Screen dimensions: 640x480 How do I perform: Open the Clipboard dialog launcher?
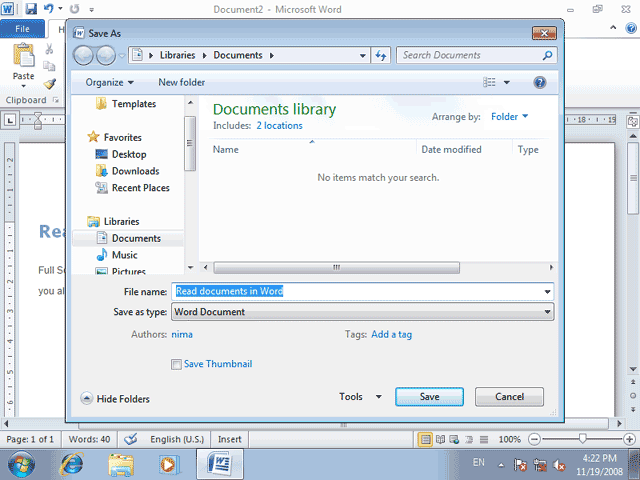coord(56,100)
